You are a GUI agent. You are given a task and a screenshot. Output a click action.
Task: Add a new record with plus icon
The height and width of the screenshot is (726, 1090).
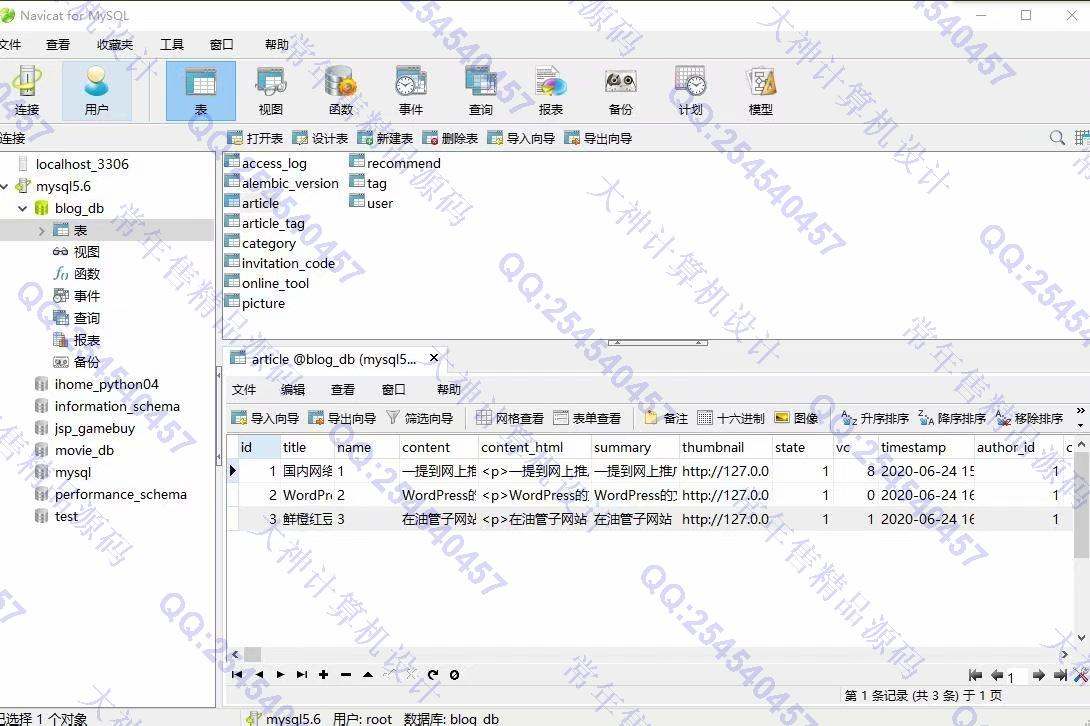pos(323,675)
